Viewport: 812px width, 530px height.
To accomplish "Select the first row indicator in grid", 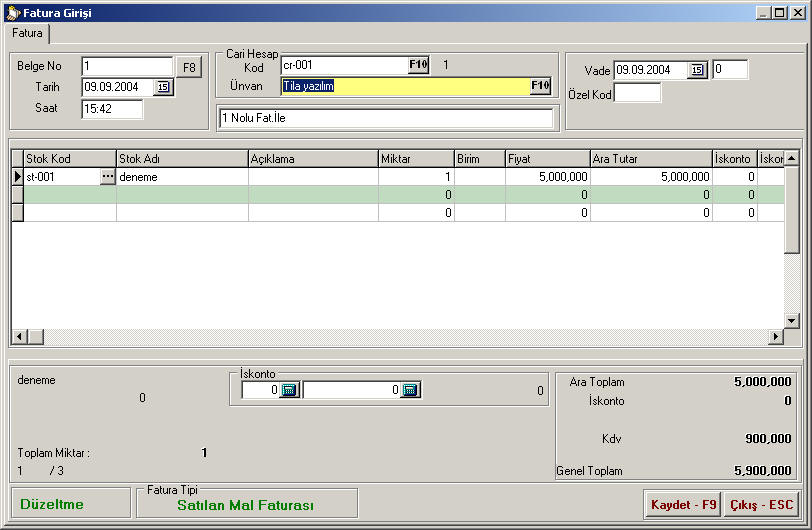I will tap(17, 177).
